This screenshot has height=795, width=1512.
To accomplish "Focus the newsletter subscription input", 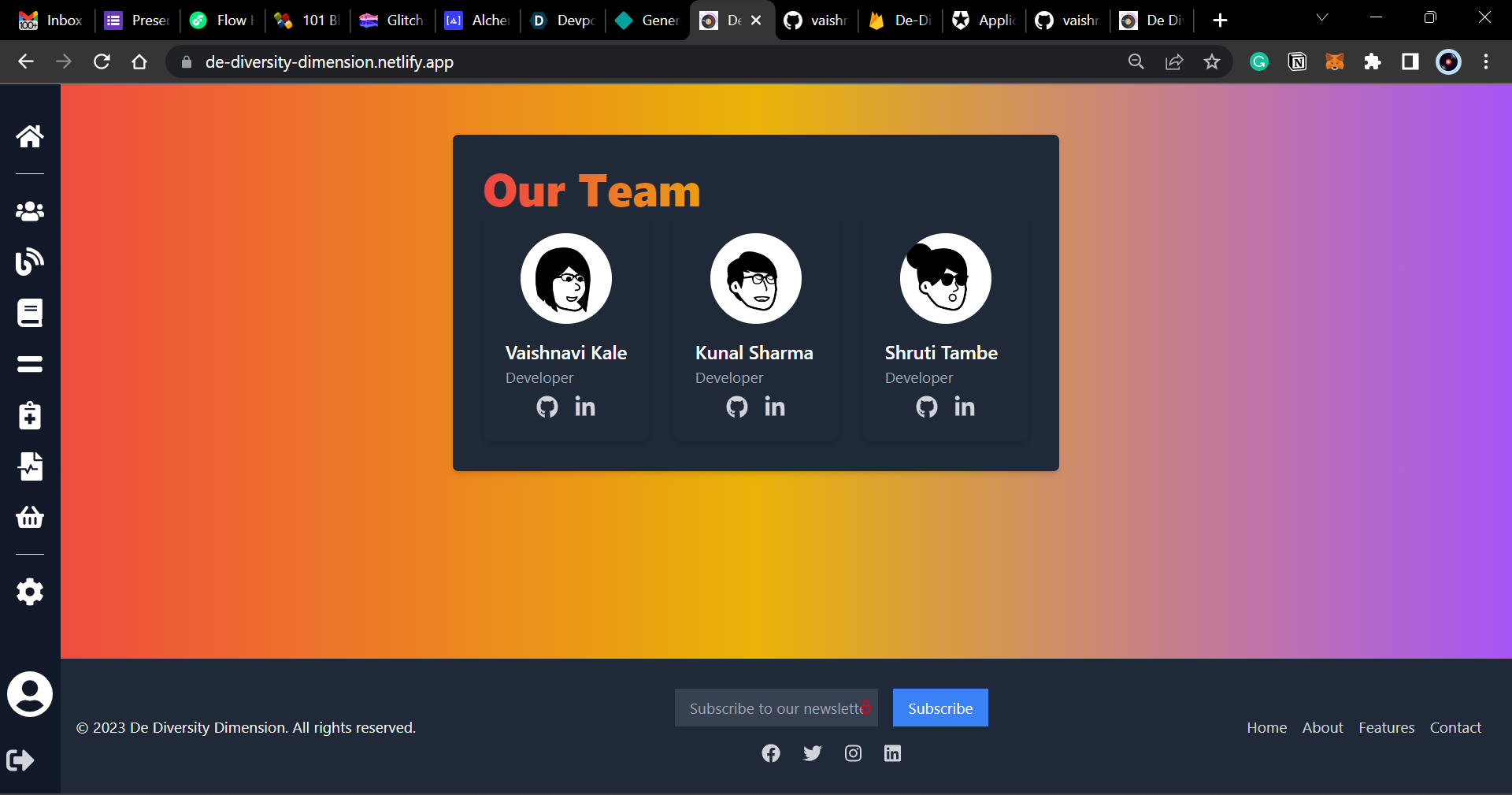I will pos(776,708).
